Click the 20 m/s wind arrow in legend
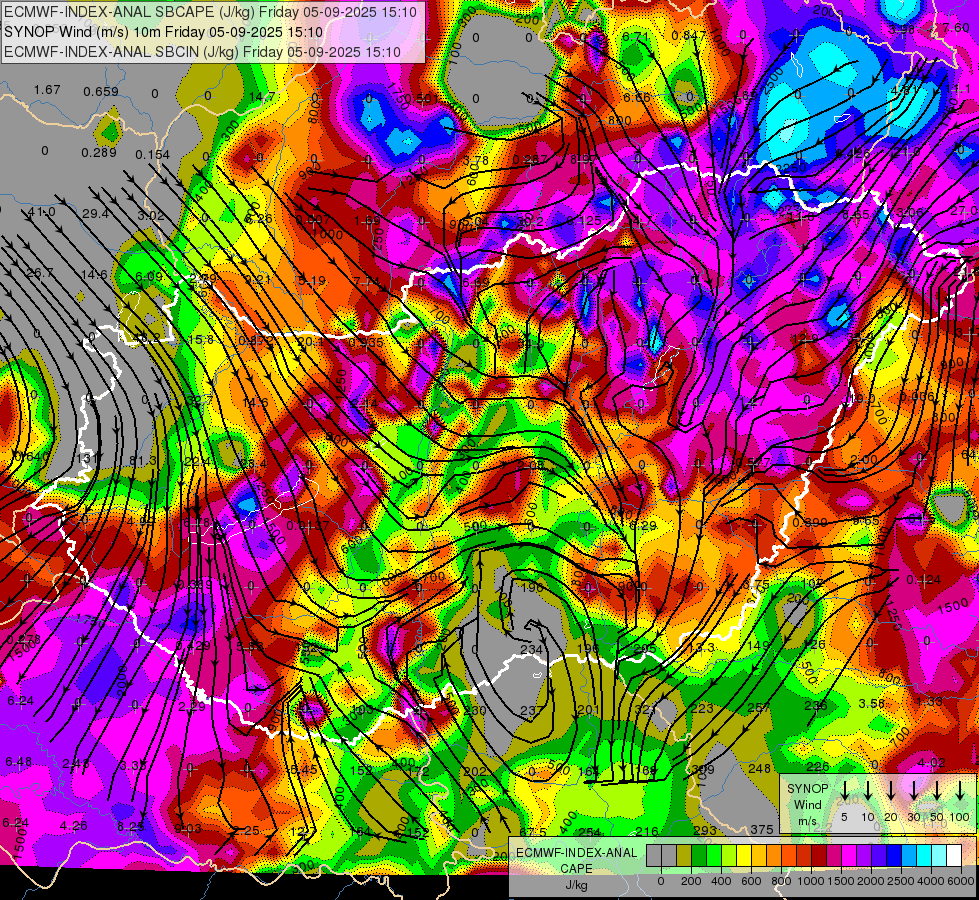The width and height of the screenshot is (979, 900). pyautogui.click(x=890, y=791)
